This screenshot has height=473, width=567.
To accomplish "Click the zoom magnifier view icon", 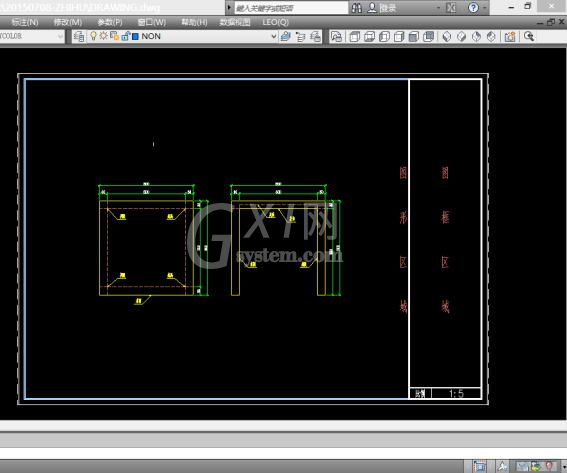I will click(x=529, y=36).
